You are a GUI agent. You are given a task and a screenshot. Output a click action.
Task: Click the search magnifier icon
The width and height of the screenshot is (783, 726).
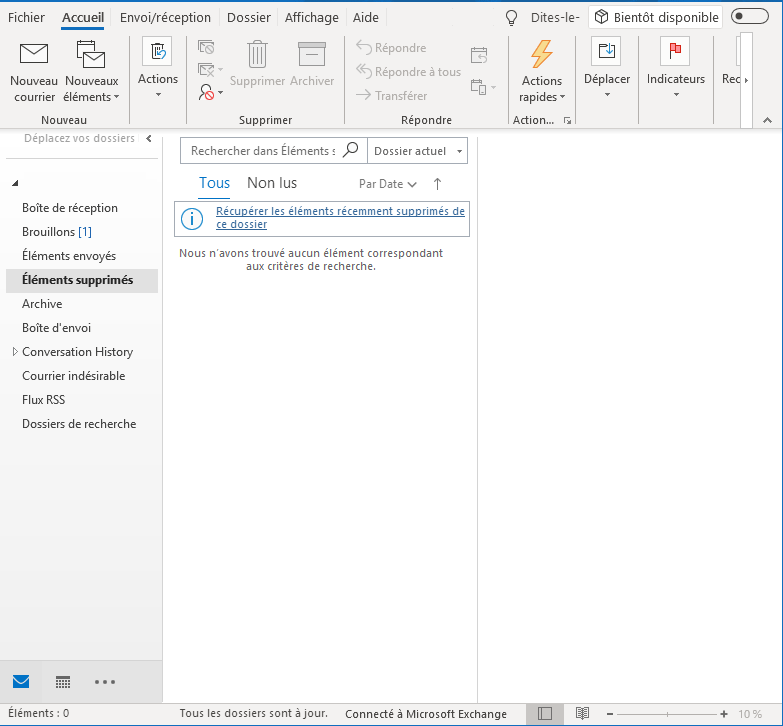[x=351, y=150]
